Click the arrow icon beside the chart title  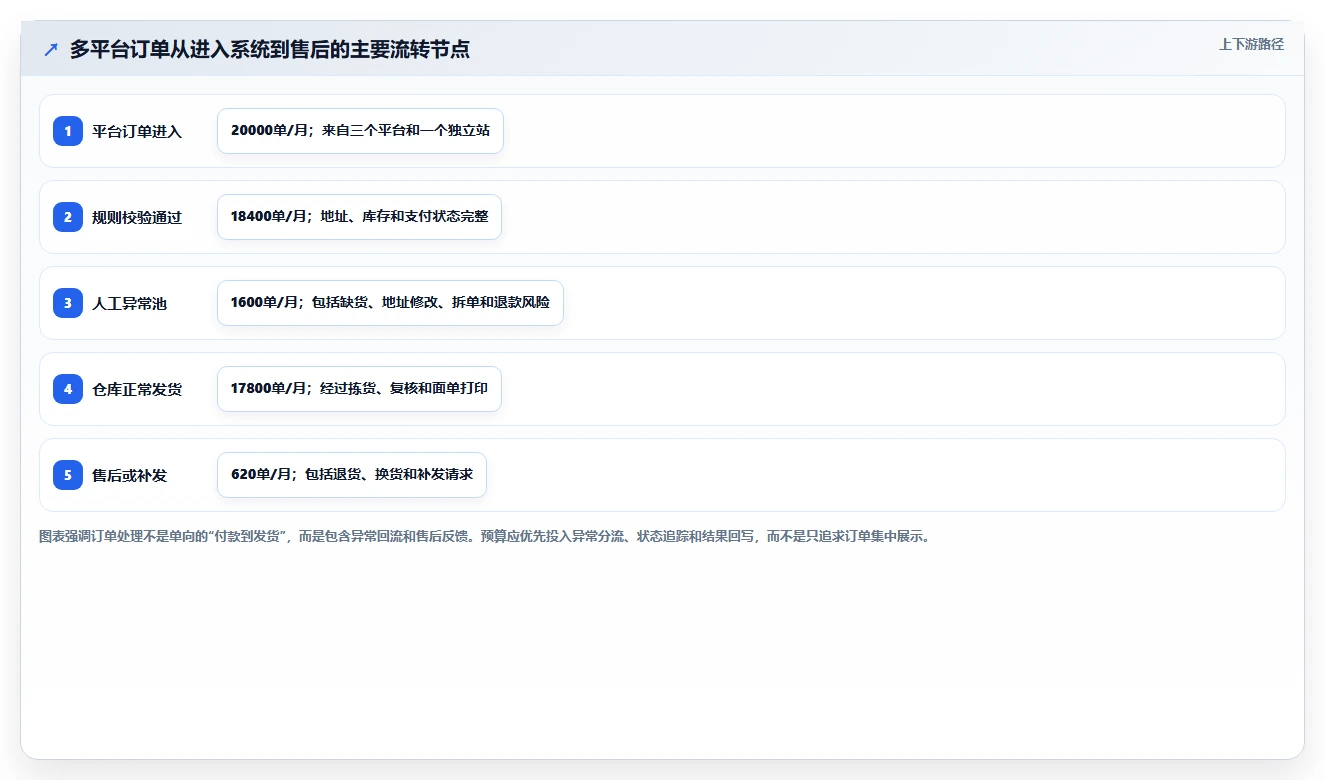[x=51, y=50]
